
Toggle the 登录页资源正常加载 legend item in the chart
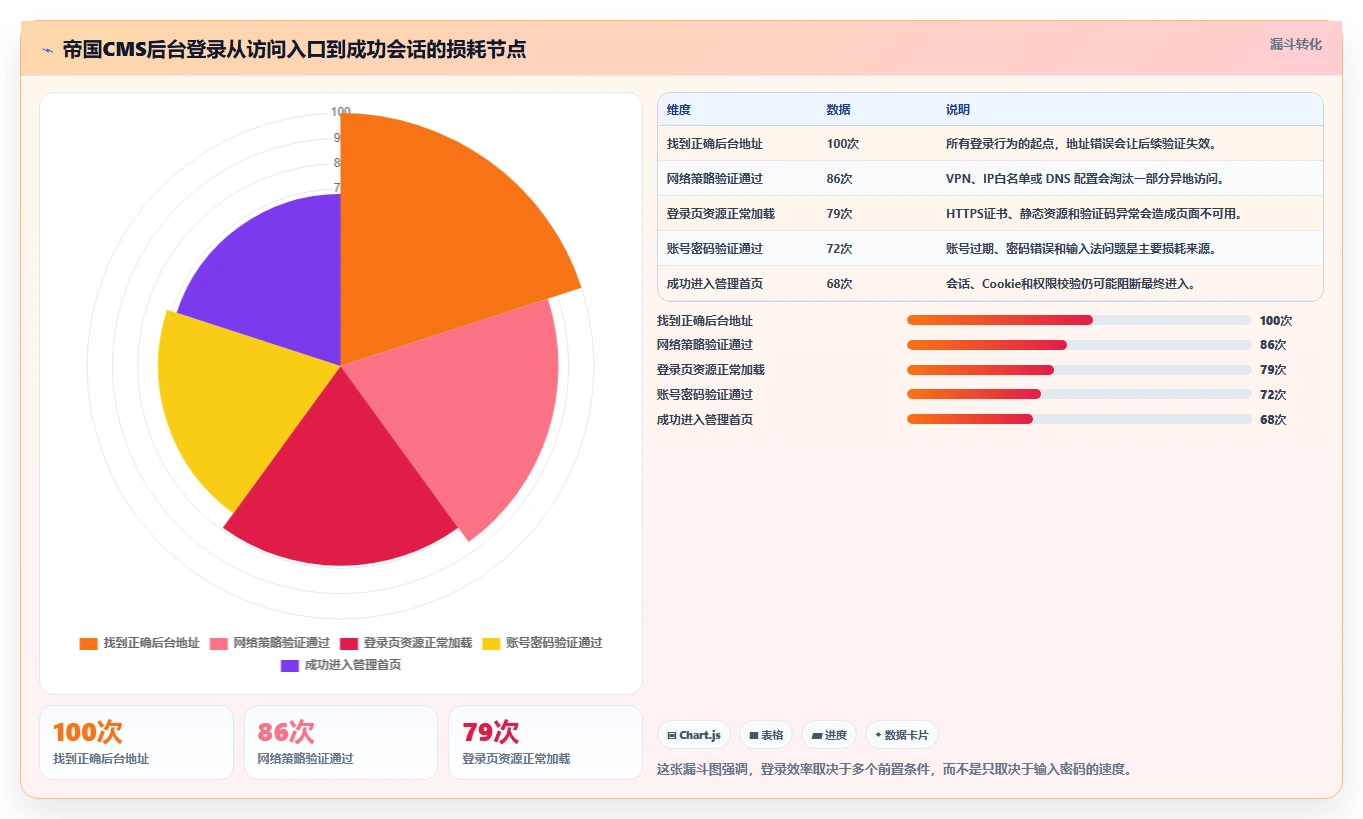click(x=405, y=643)
